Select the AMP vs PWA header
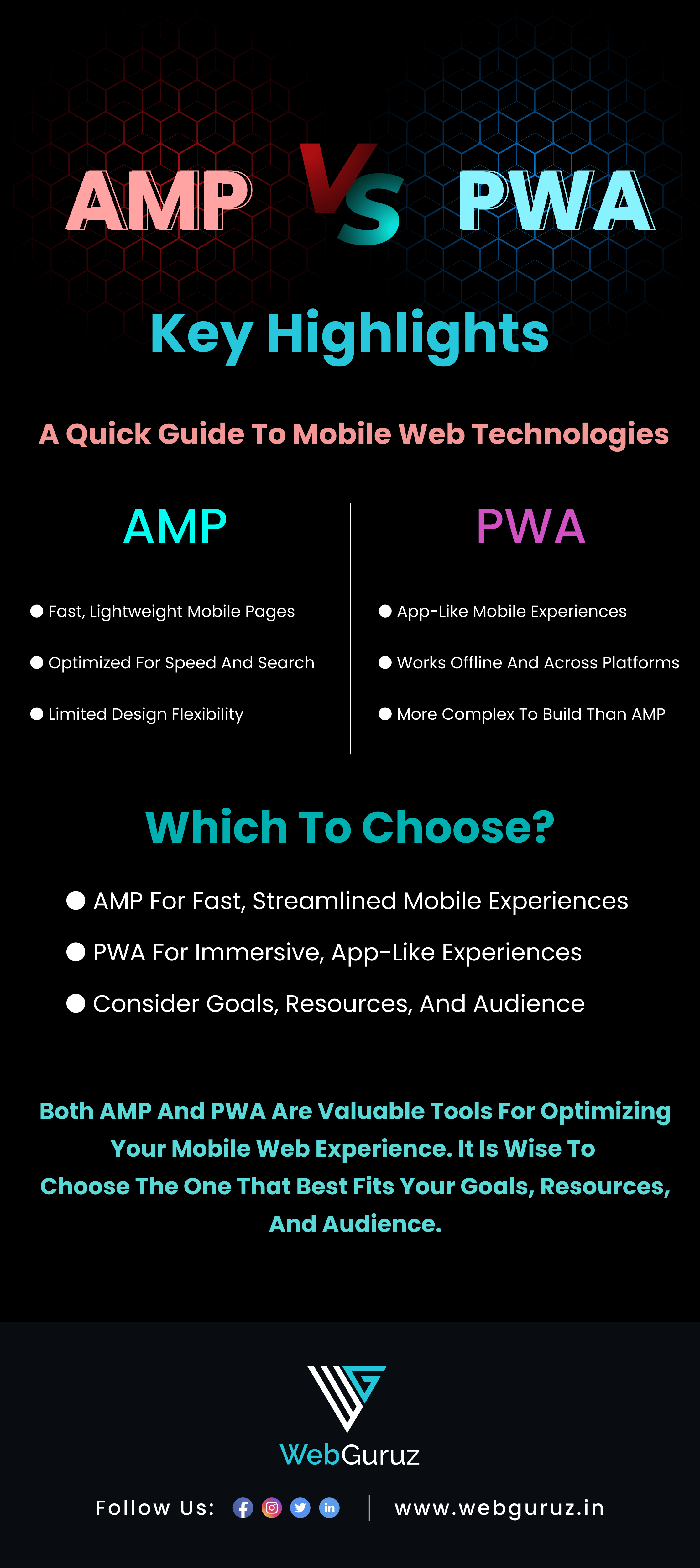This screenshot has width=700, height=1568. [x=350, y=190]
